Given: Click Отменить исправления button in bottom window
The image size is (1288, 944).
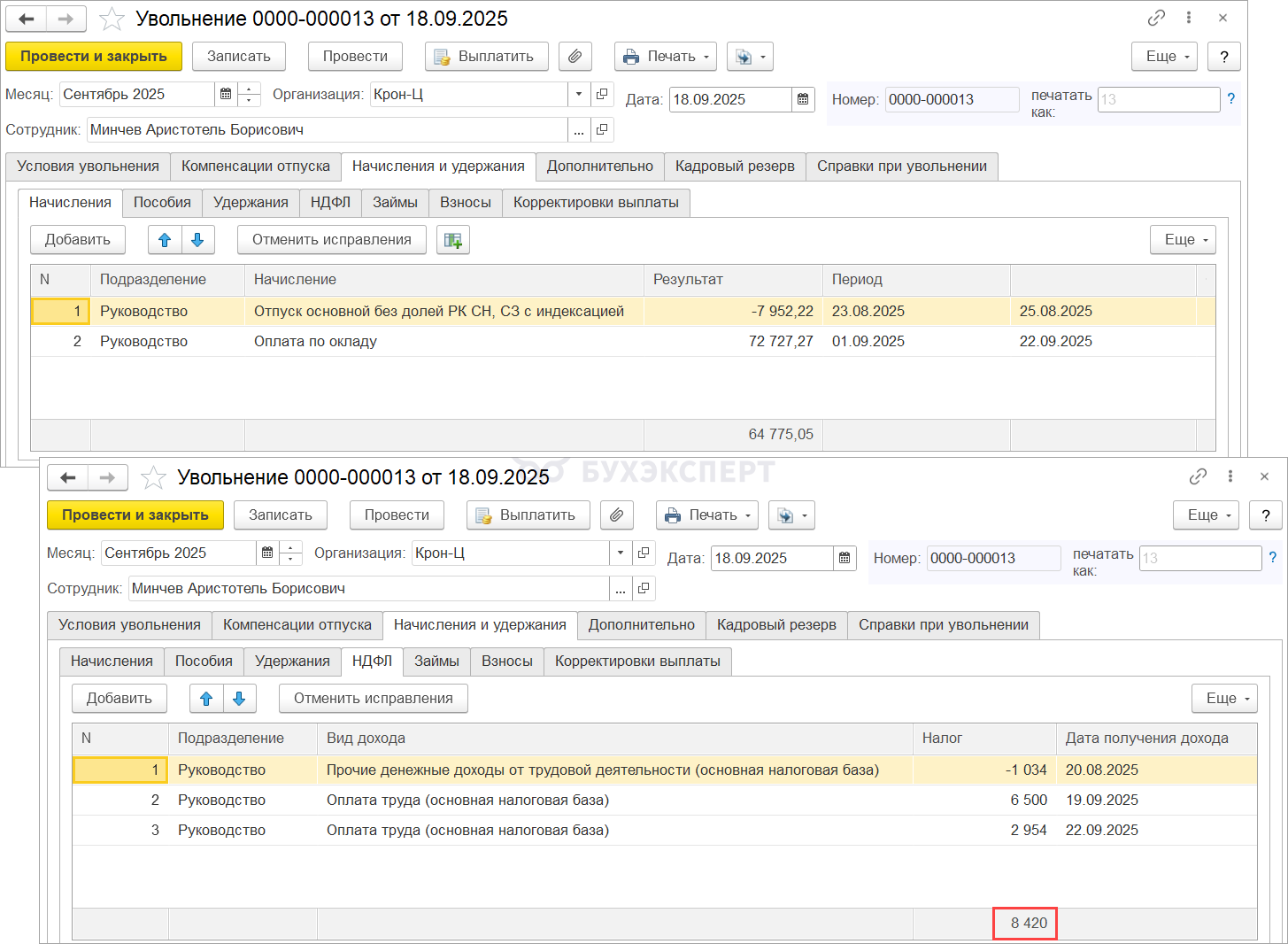Looking at the screenshot, I should (373, 699).
